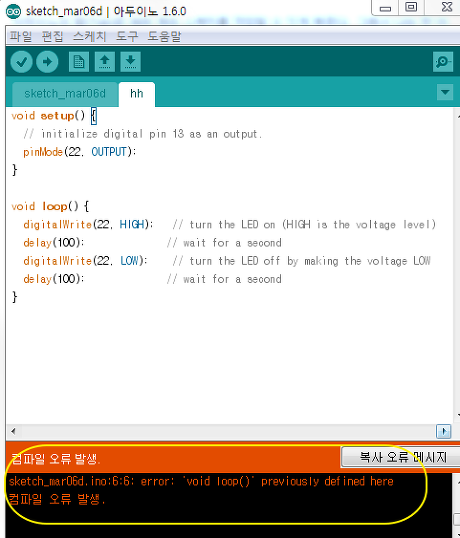The width and height of the screenshot is (460, 538).
Task: Click the 'pinMode(22, OUTPUT);' line
Action: (79, 152)
